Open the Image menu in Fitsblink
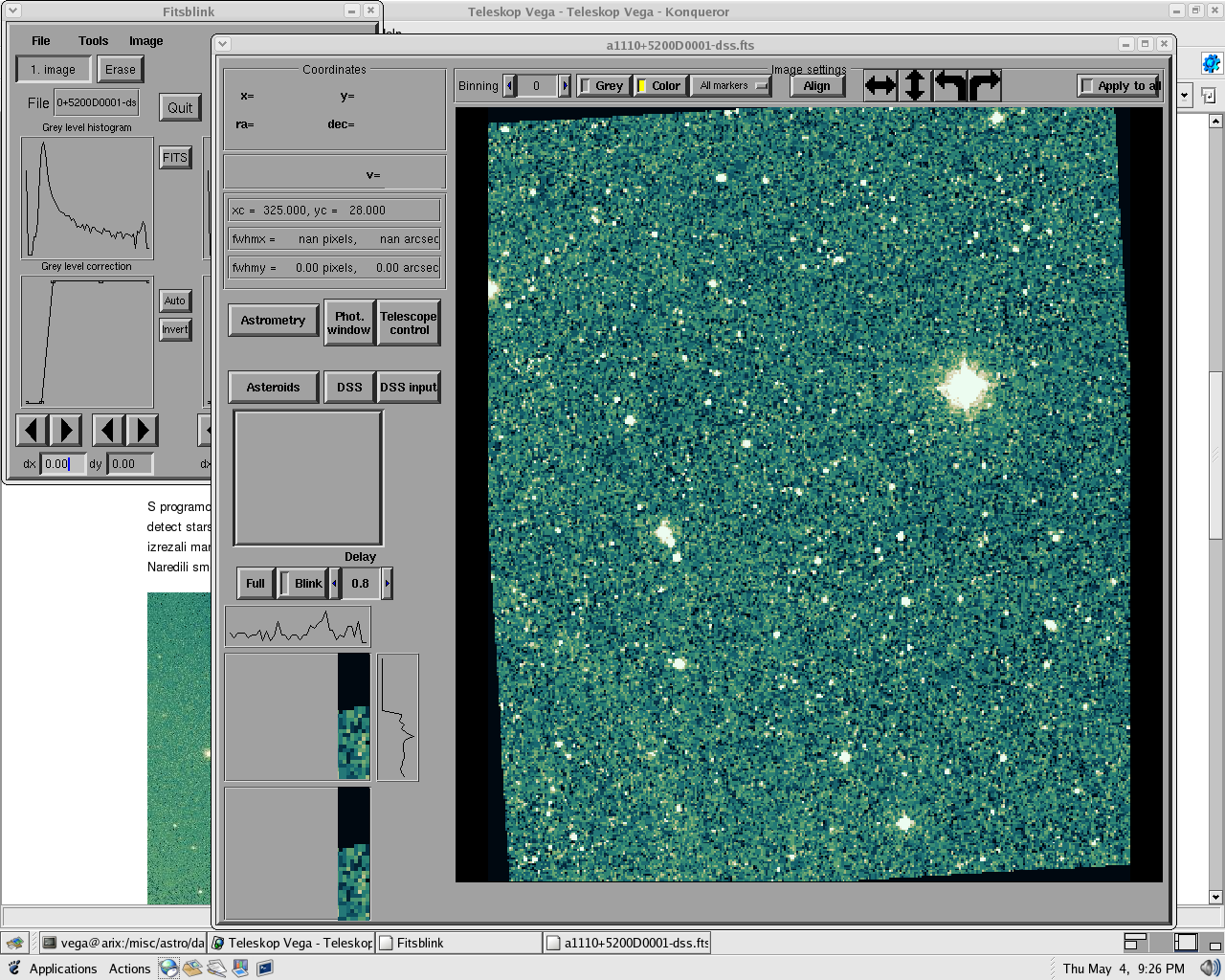The image size is (1225, 980). coord(145,40)
